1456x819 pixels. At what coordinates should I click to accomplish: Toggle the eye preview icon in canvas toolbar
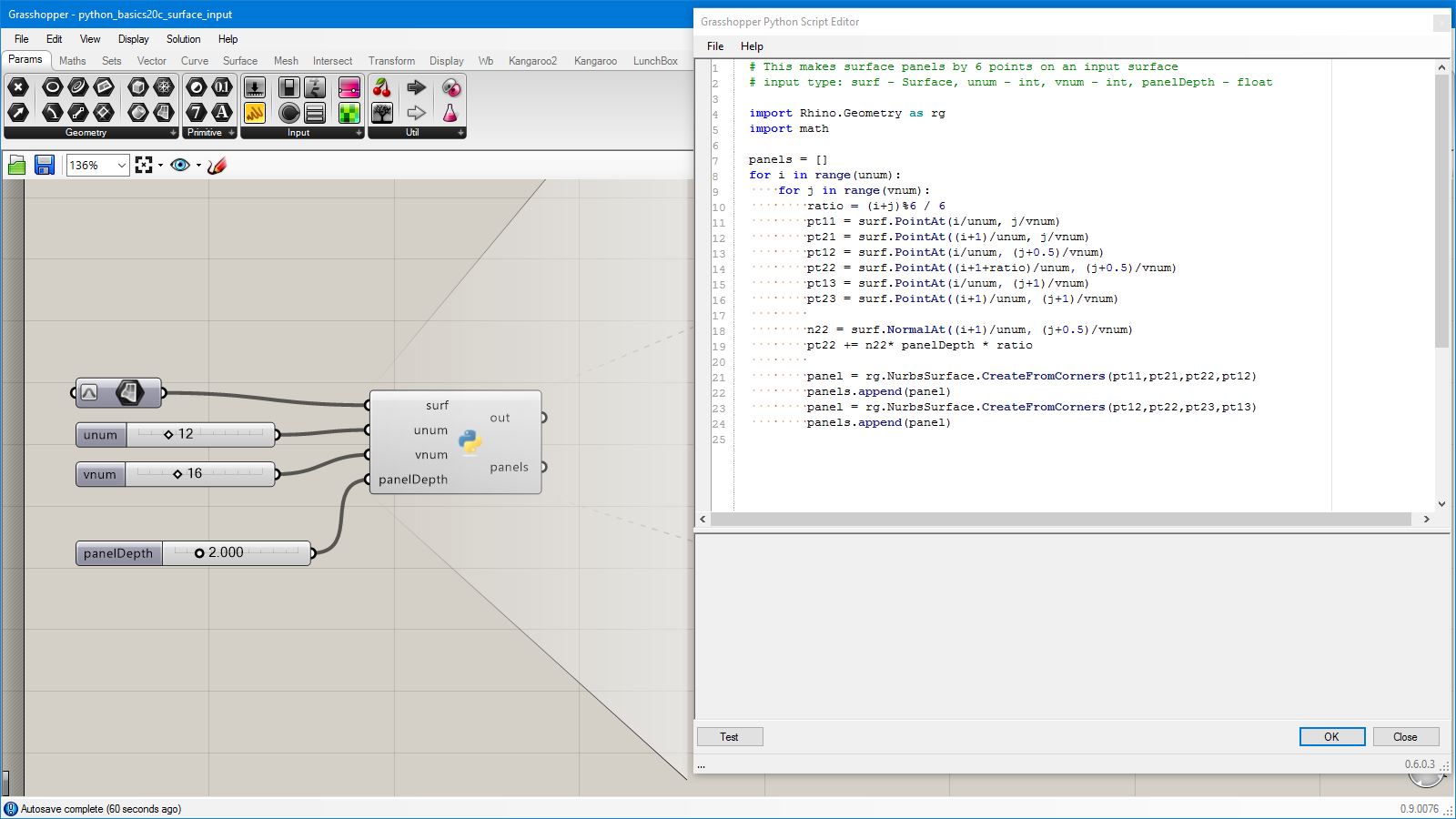180,165
